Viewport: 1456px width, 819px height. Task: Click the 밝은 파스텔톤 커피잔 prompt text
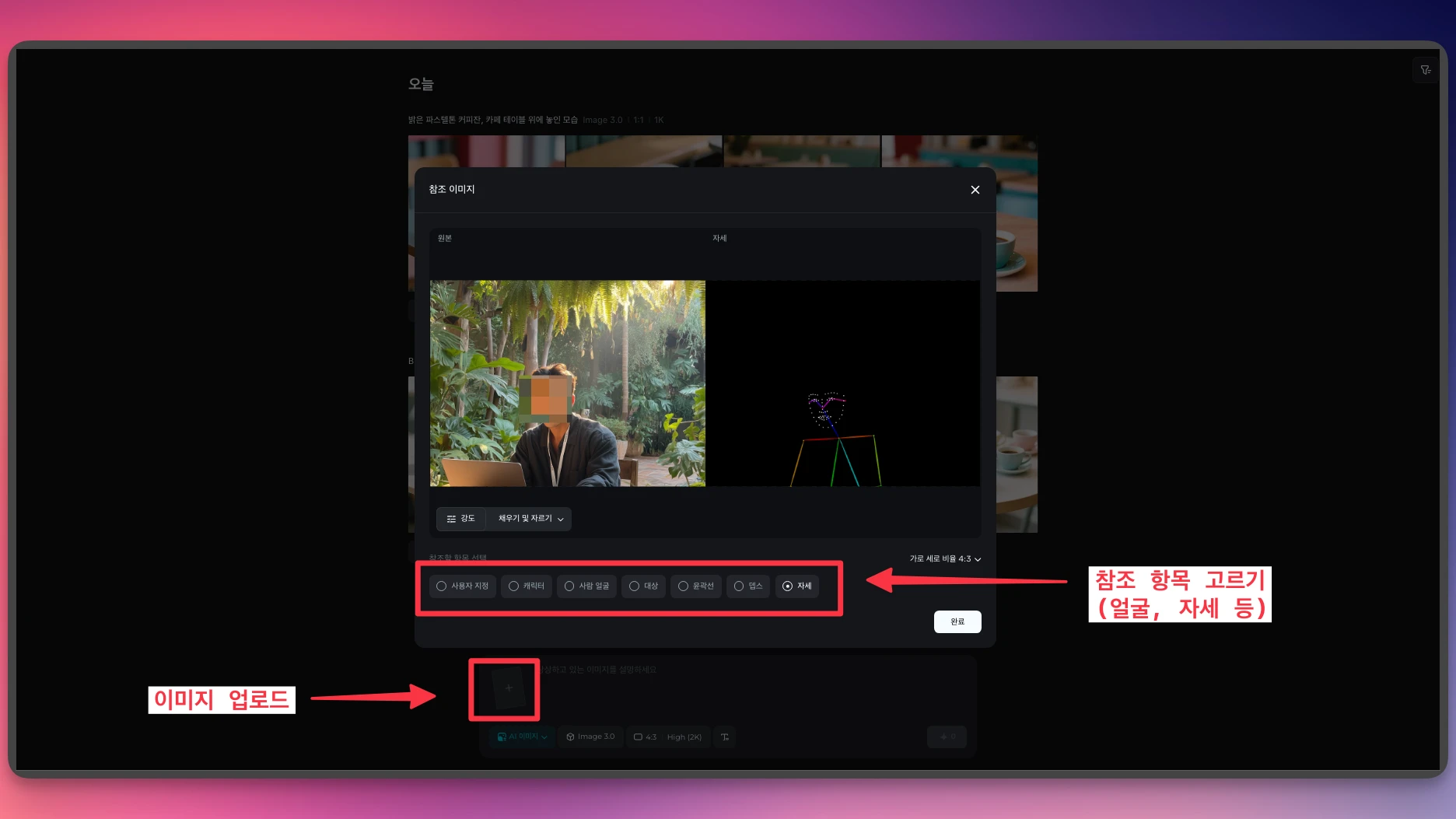(x=493, y=120)
